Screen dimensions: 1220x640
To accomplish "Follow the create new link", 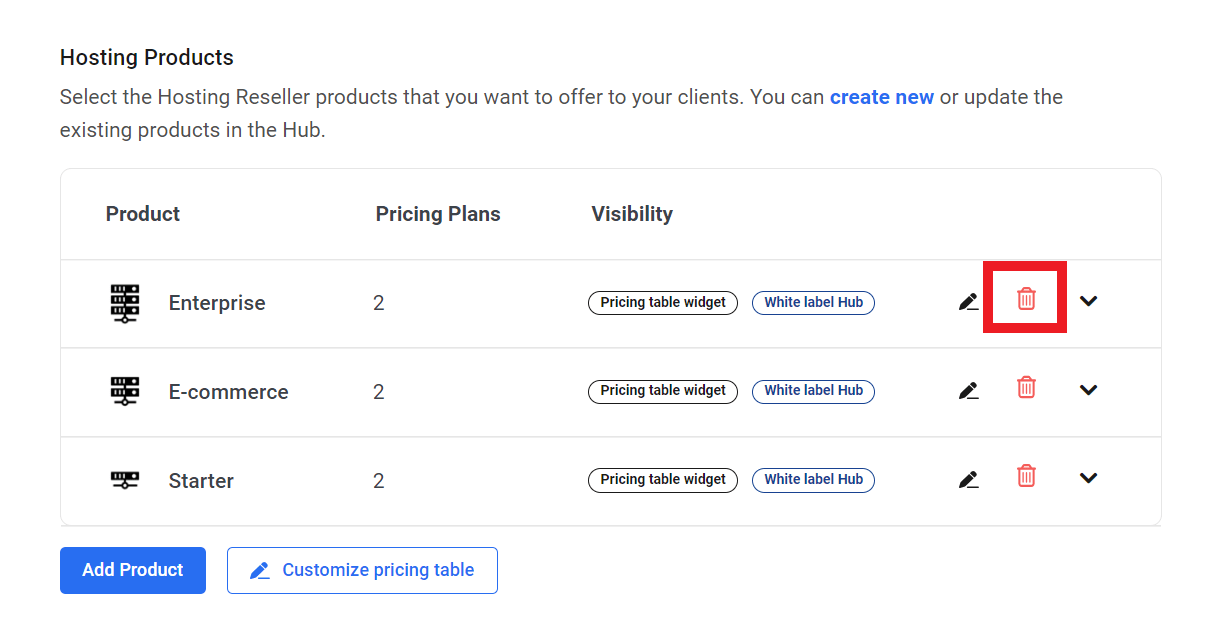I will pos(882,97).
